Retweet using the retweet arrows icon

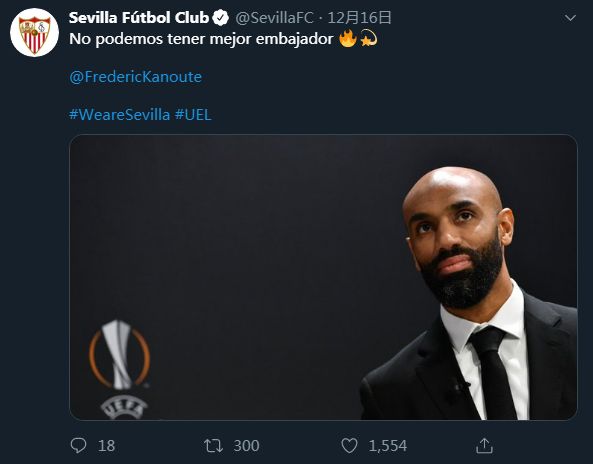(214, 445)
